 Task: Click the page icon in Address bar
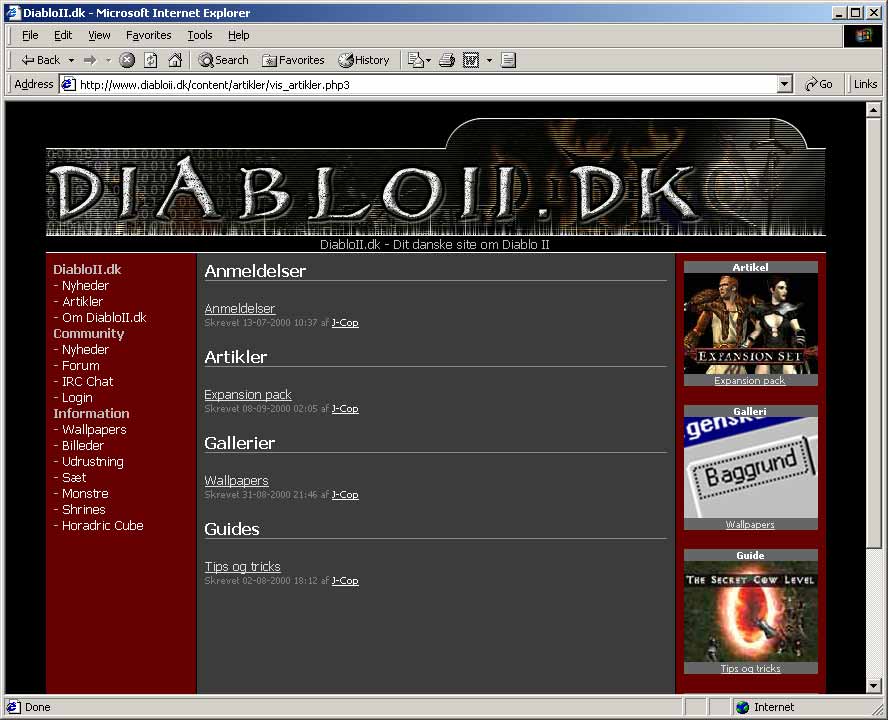click(69, 84)
